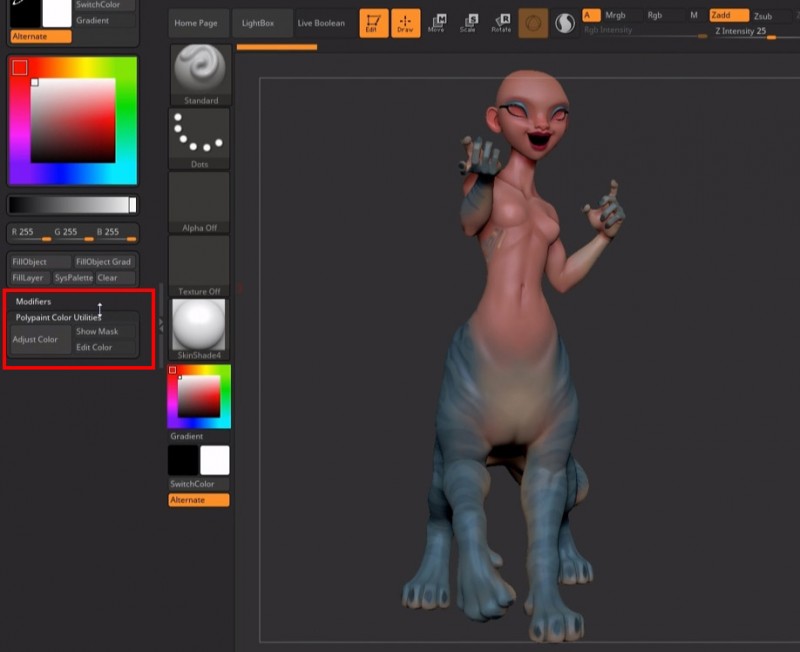Toggle the Zadd sculpt mode

(x=728, y=16)
